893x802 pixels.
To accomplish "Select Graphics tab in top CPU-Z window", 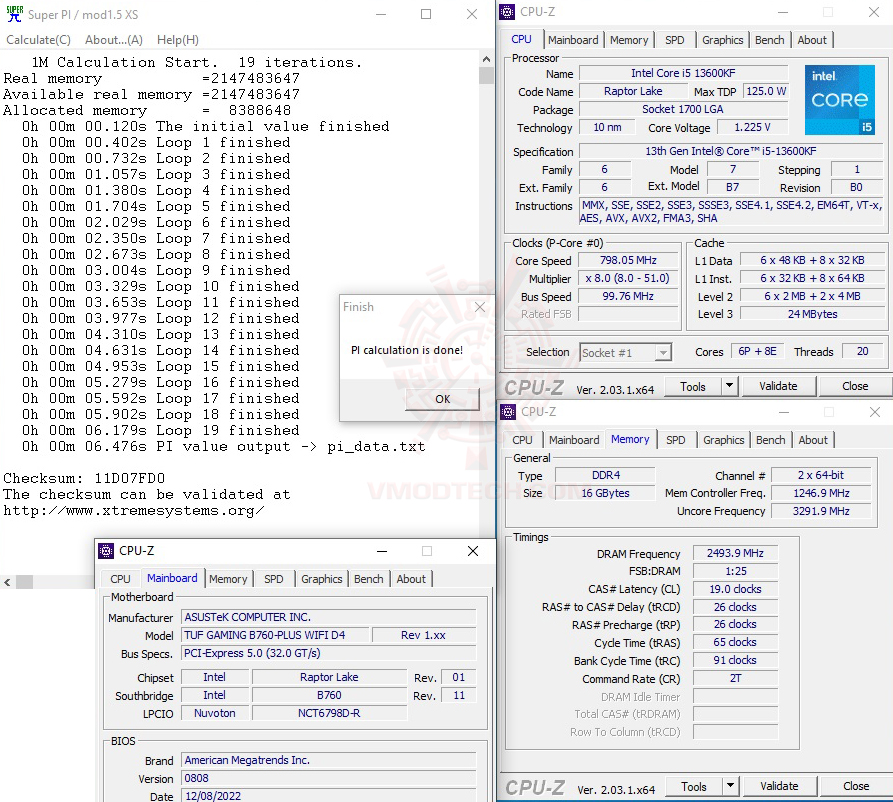I will pyautogui.click(x=722, y=40).
